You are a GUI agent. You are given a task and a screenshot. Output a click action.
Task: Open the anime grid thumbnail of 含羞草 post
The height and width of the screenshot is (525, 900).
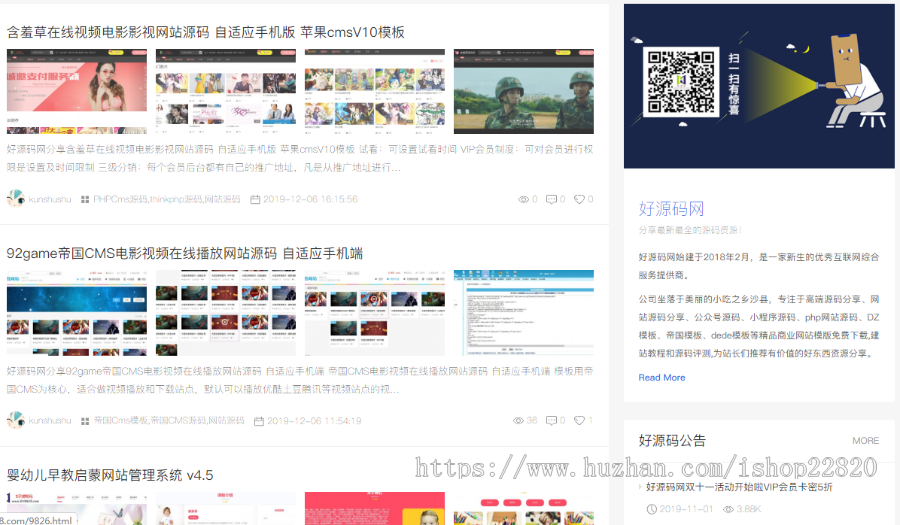coord(375,91)
